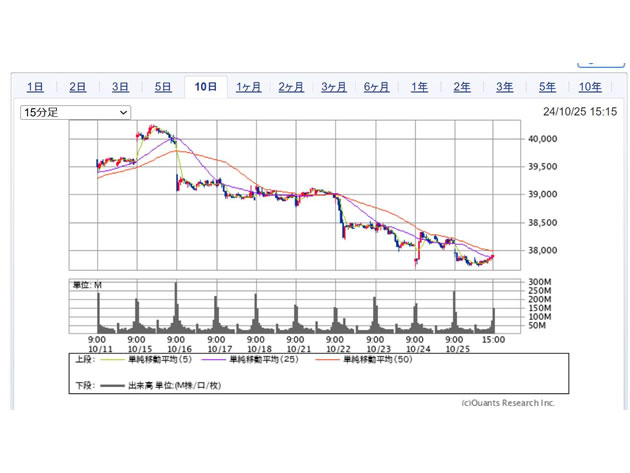Open the 3年 chart tab
The width and height of the screenshot is (630, 473).
[505, 87]
